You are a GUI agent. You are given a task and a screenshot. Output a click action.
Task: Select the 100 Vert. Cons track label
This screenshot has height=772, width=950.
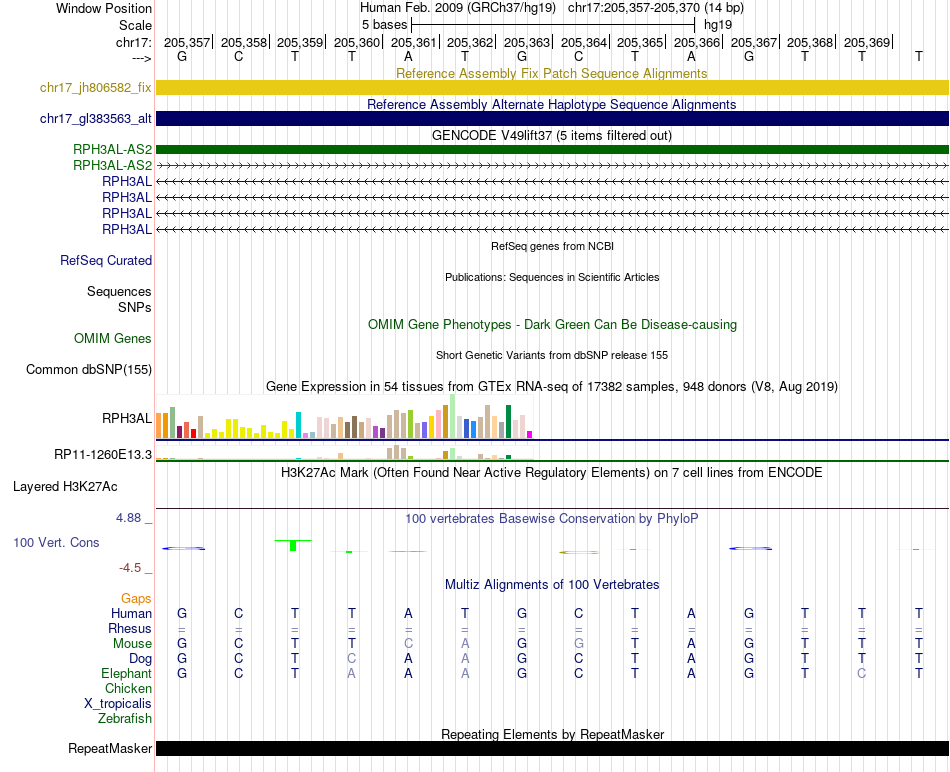tap(56, 542)
